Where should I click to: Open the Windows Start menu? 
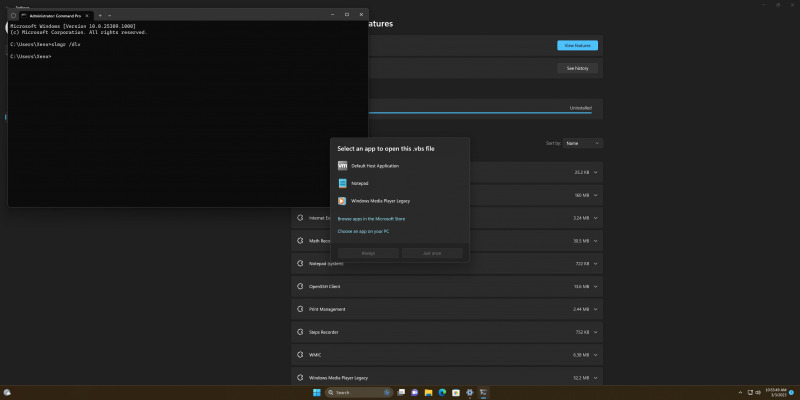[x=317, y=392]
